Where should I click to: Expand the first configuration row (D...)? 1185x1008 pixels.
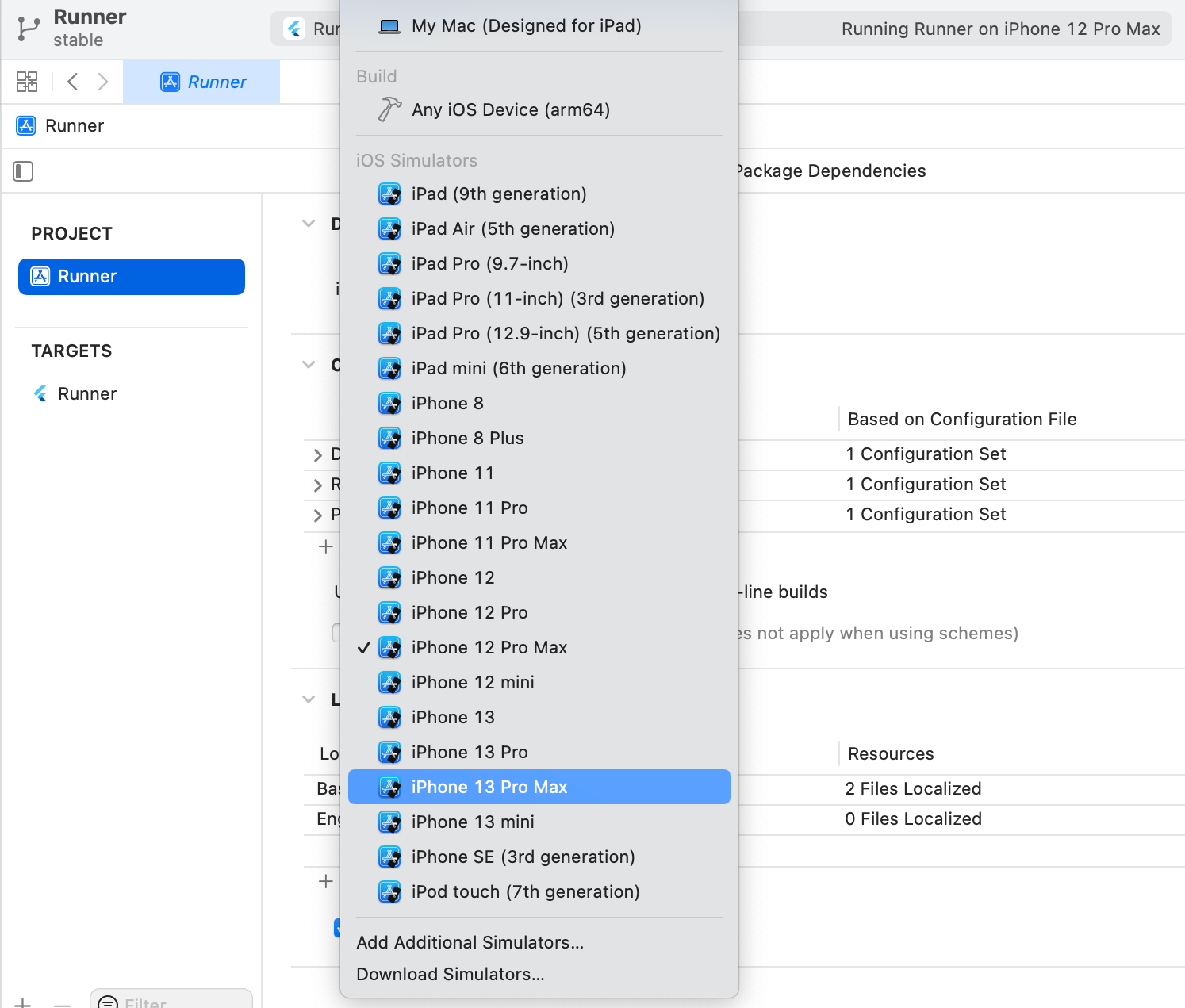click(318, 454)
